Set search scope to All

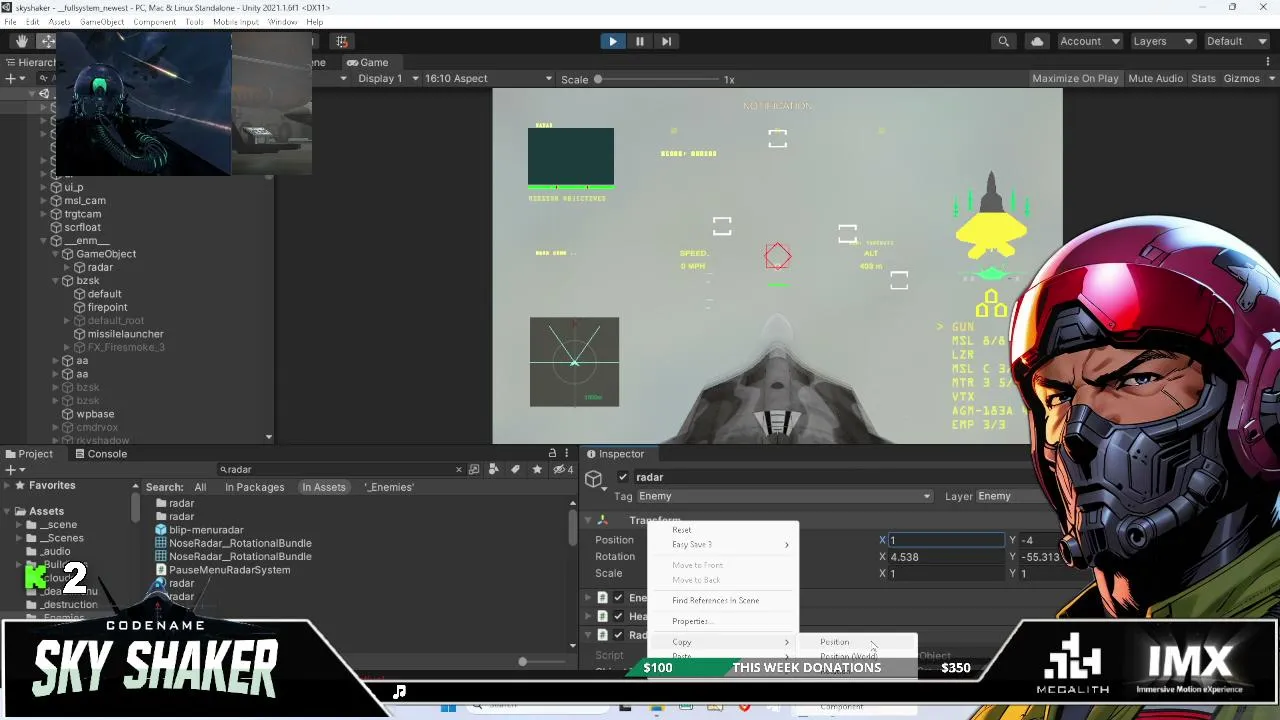[200, 487]
